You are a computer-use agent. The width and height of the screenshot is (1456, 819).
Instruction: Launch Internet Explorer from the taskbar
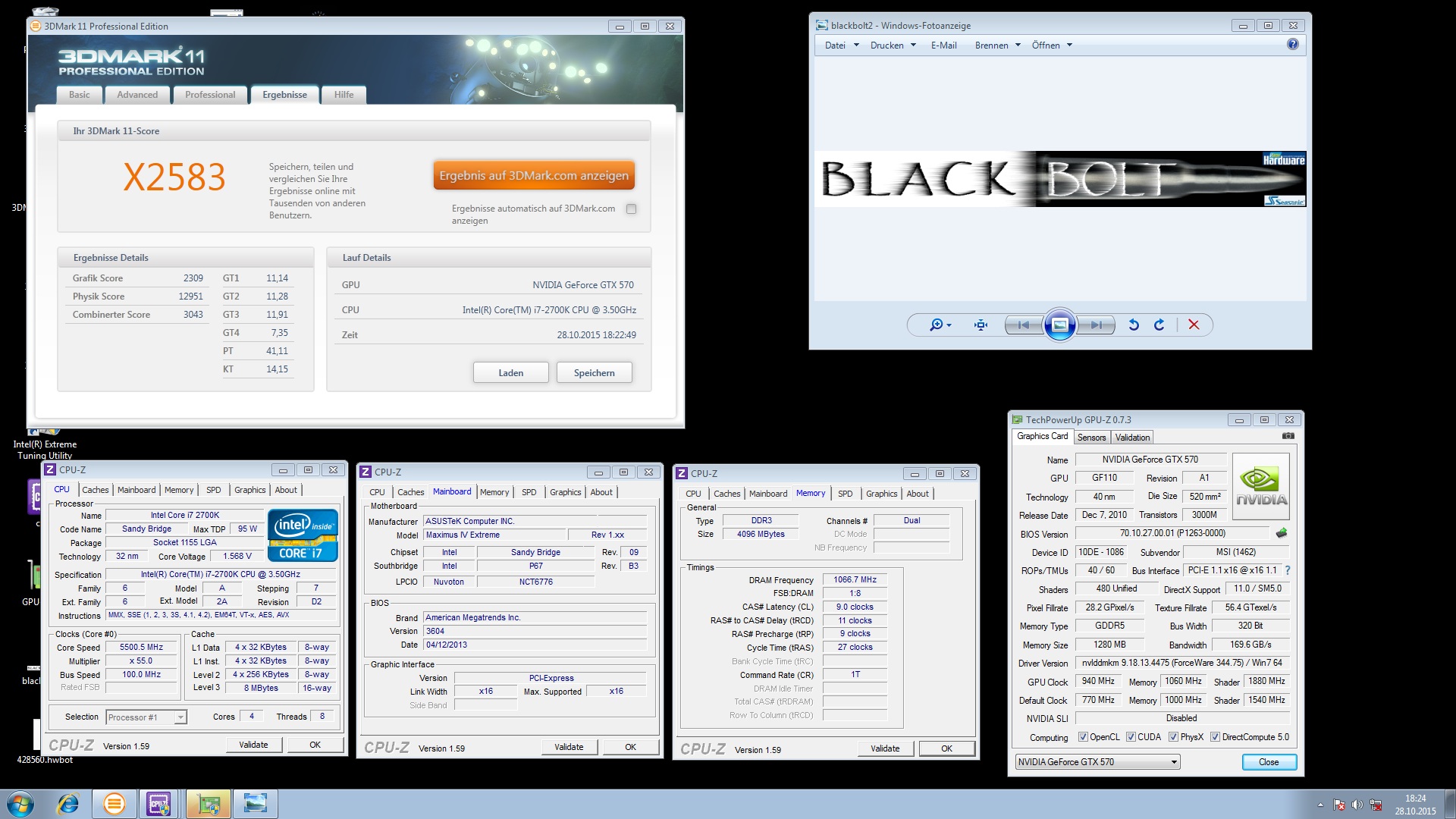coord(68,804)
